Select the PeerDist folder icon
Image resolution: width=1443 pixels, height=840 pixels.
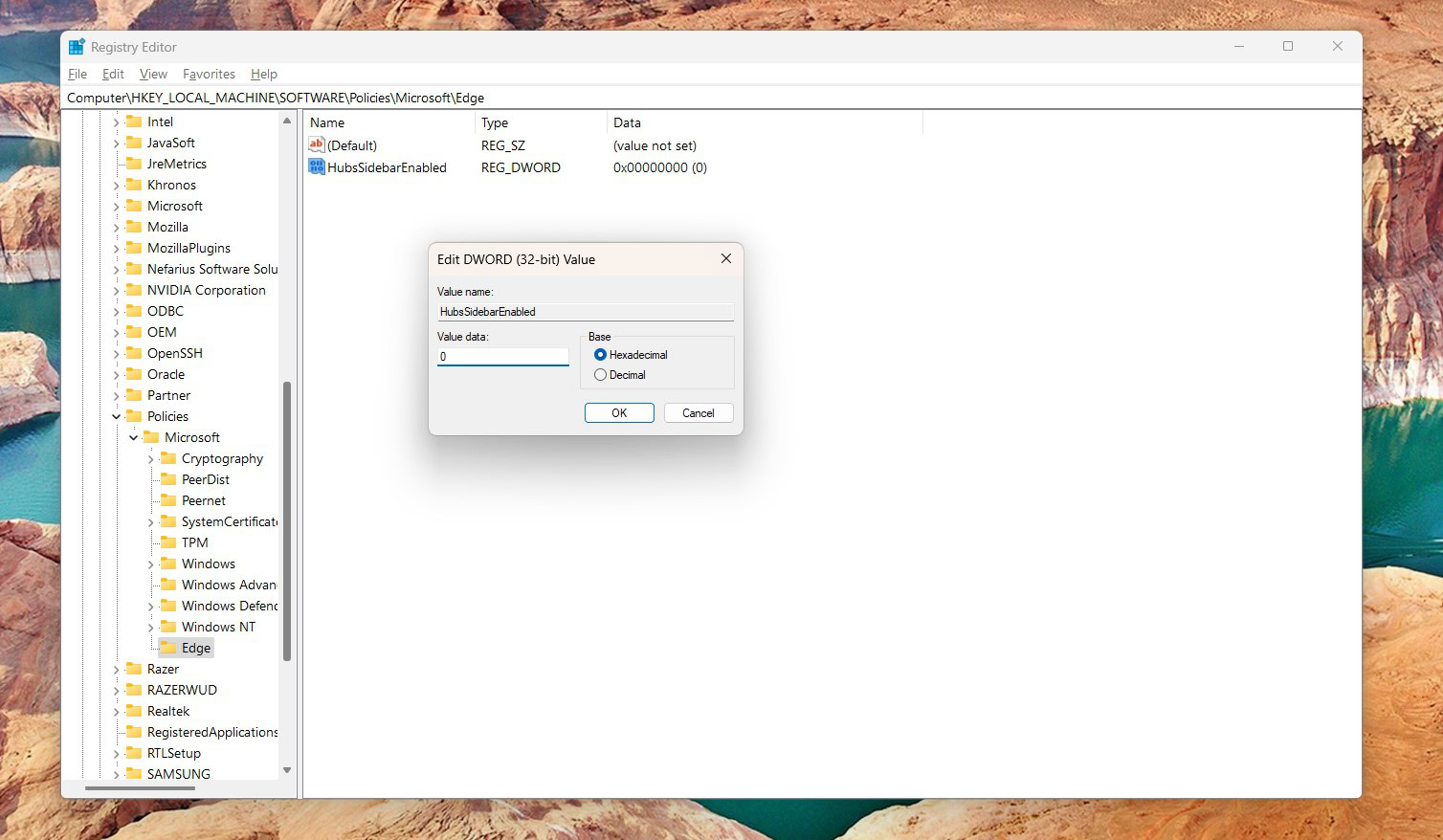168,479
